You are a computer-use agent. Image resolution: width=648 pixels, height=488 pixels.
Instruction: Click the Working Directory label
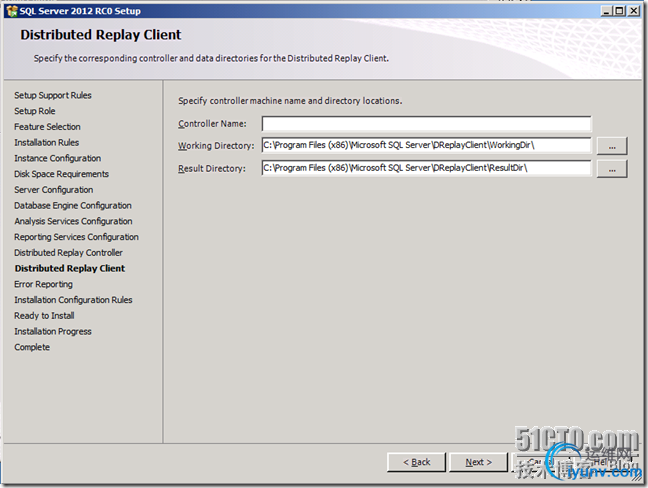(x=216, y=146)
